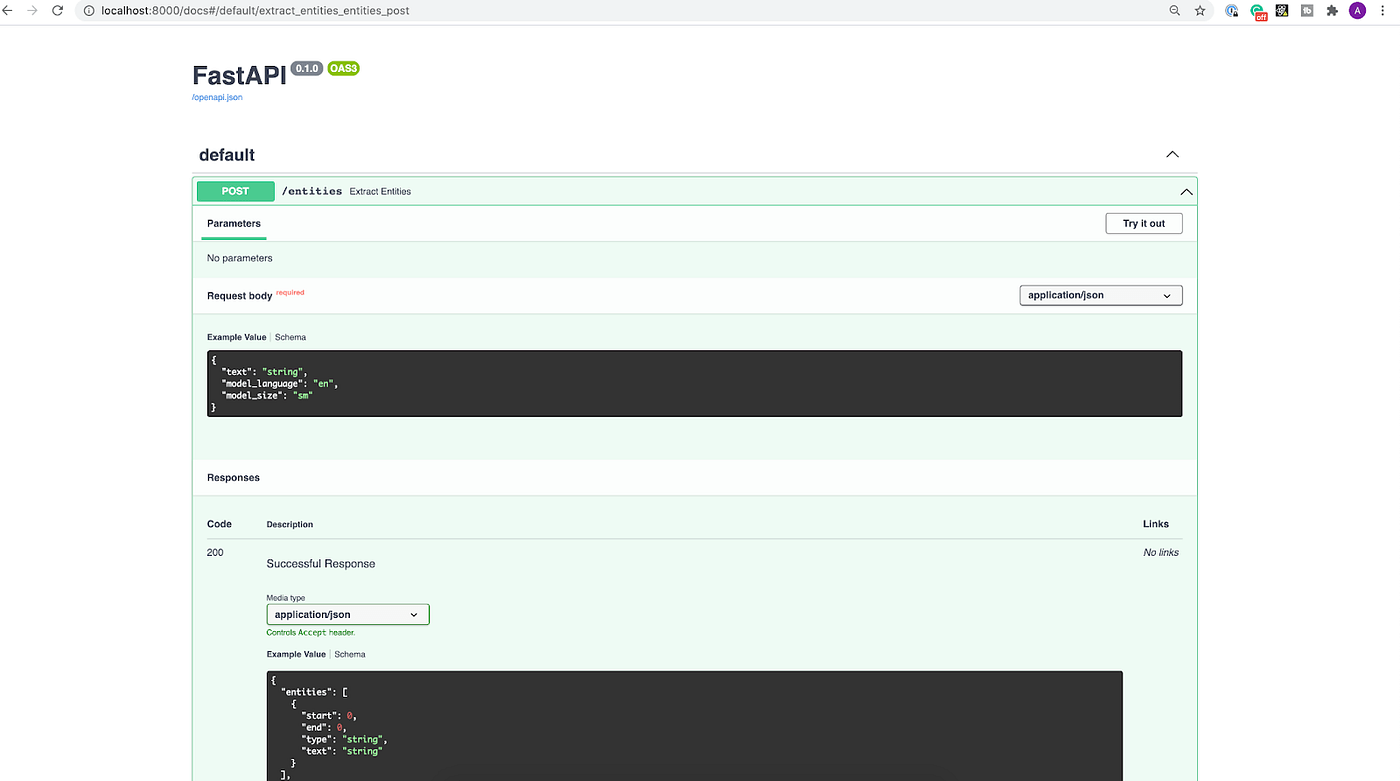This screenshot has height=781, width=1400.
Task: Open the Extensions puzzle-piece menu
Action: (1332, 10)
